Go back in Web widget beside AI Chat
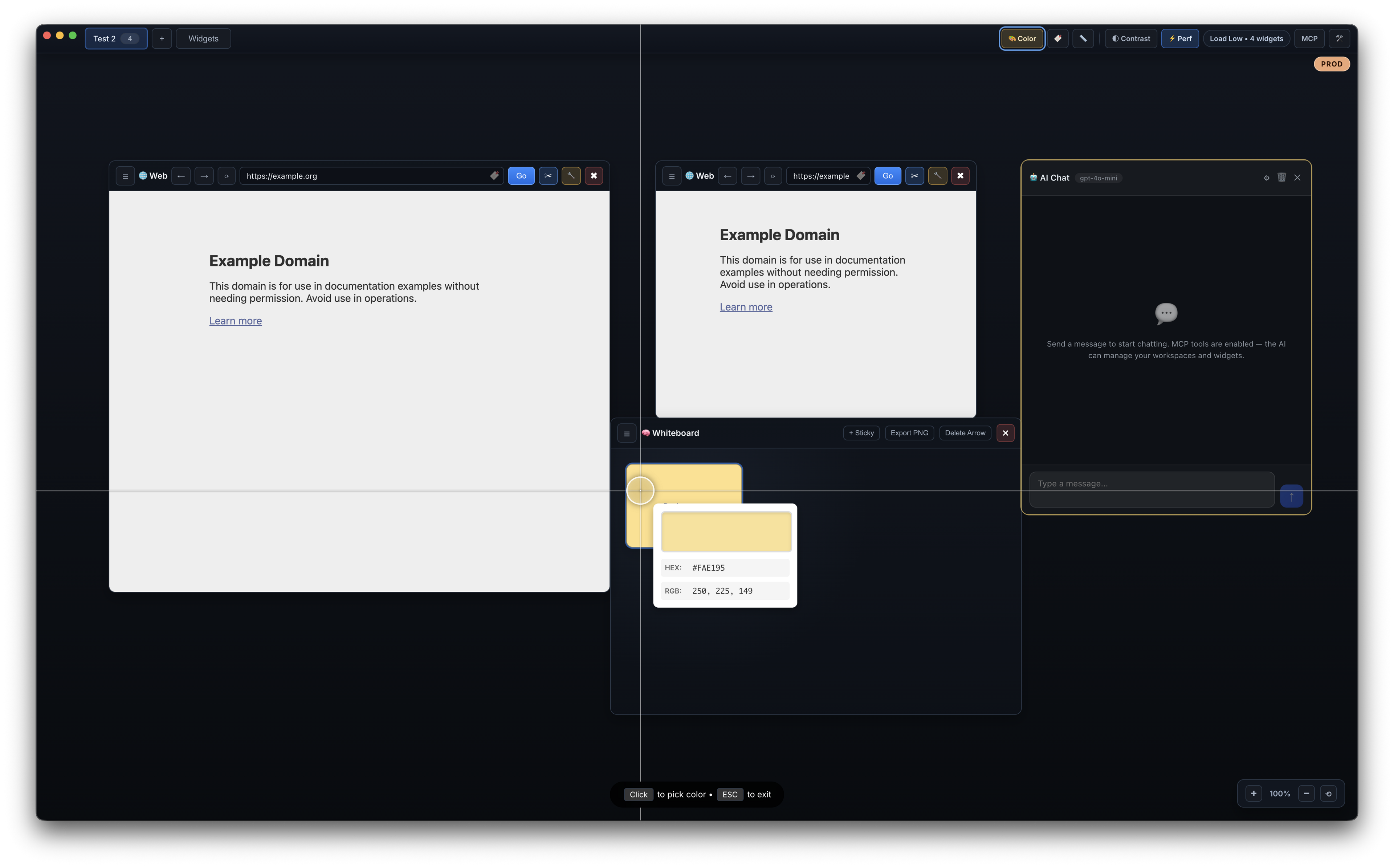Screen dimensions: 1394x868 [727, 176]
